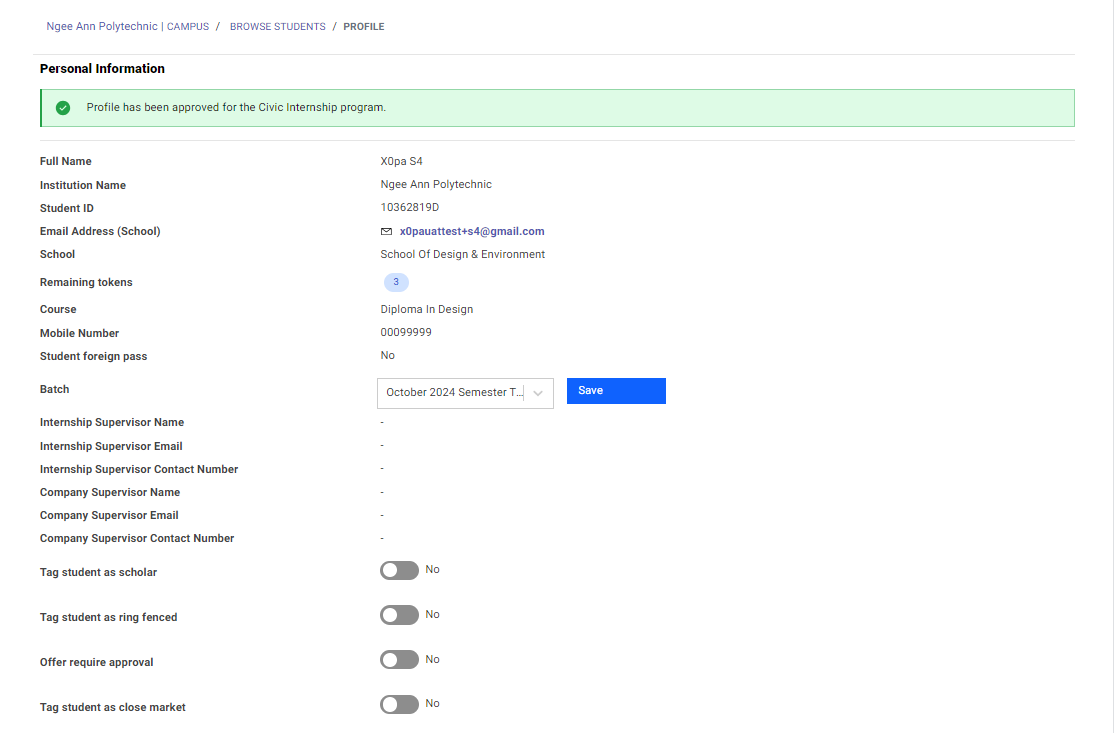Click the Civic Internship approval message text
Screen dimensions: 1114x733
[x=236, y=107]
